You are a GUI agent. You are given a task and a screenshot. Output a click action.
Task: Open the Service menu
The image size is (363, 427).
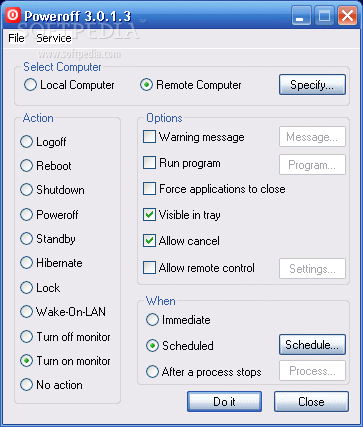[54, 38]
